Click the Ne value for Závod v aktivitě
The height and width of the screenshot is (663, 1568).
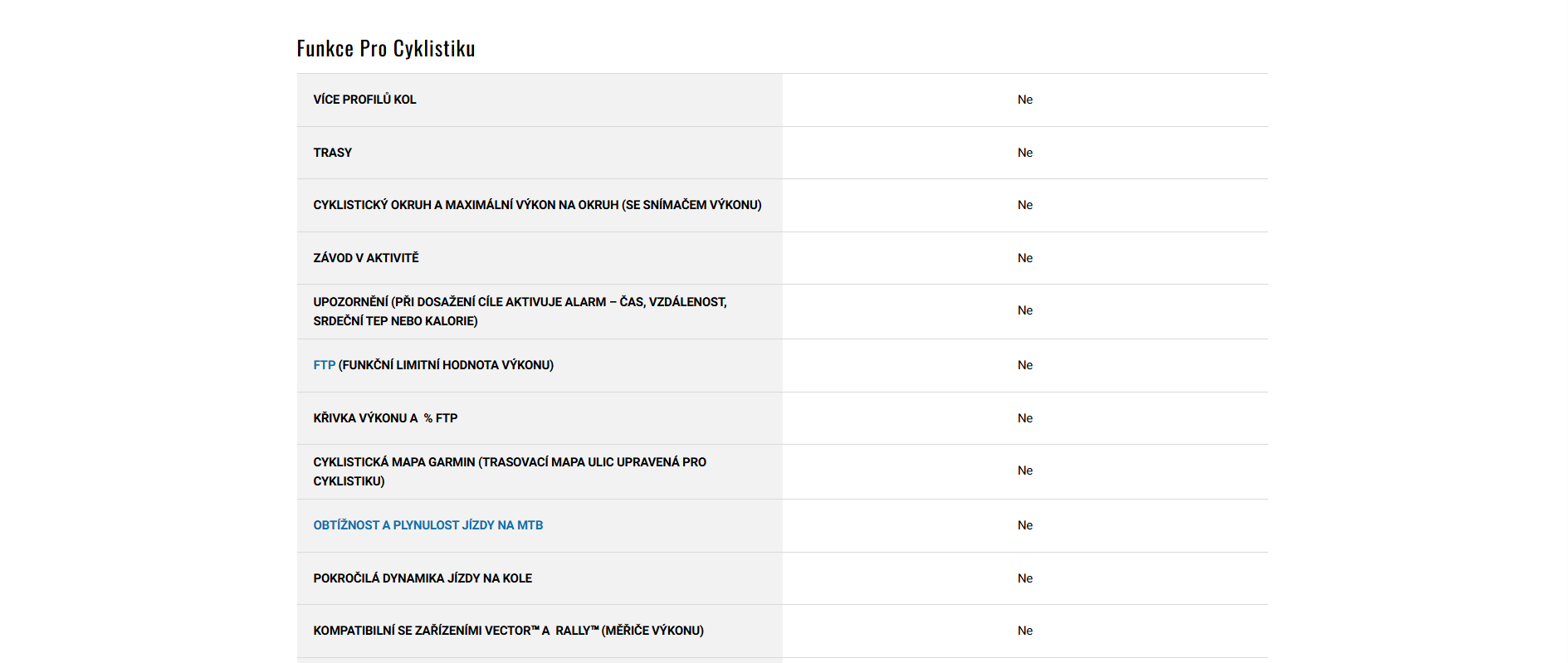pos(1025,258)
